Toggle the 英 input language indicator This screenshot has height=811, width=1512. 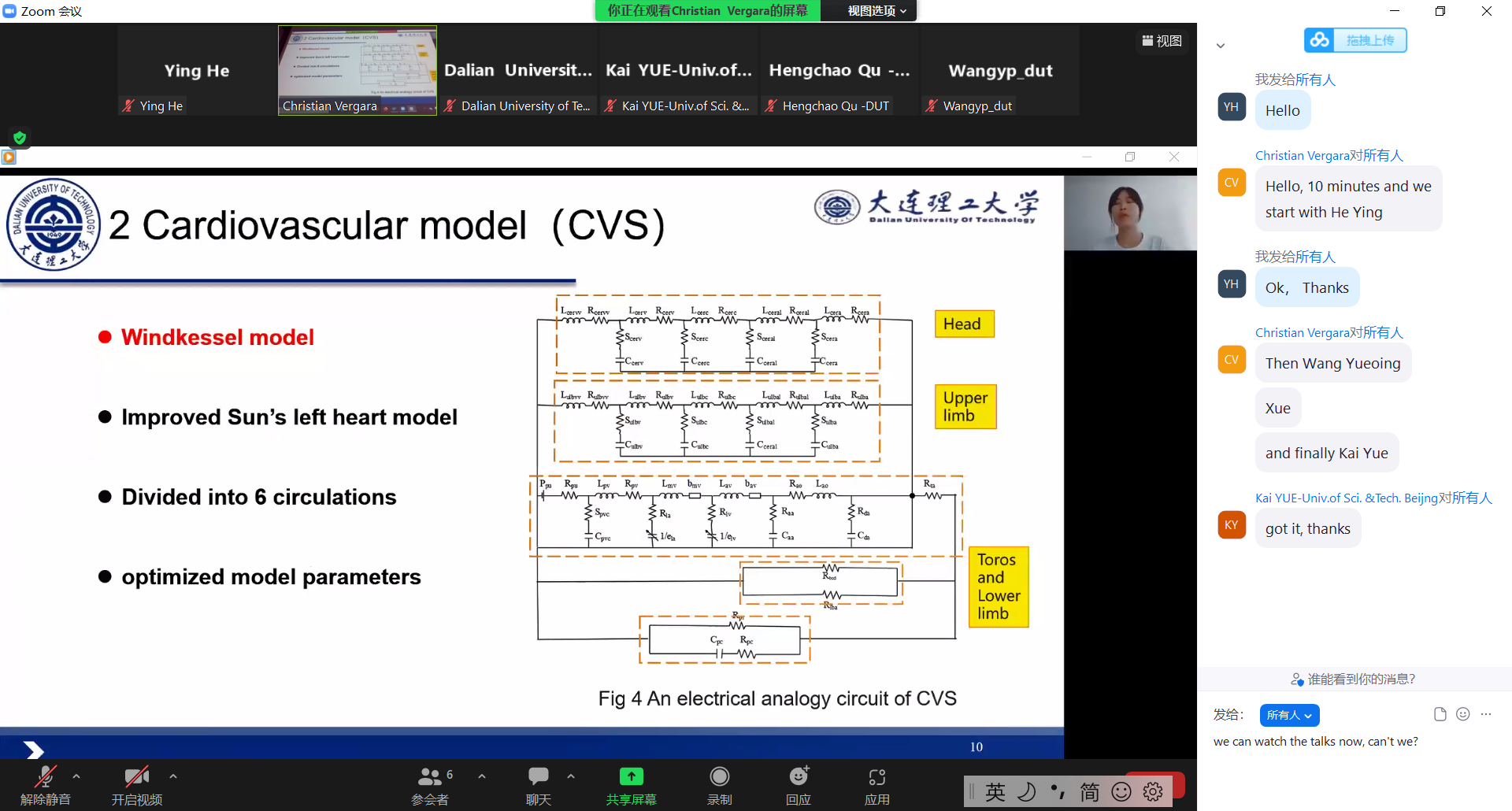tap(995, 792)
